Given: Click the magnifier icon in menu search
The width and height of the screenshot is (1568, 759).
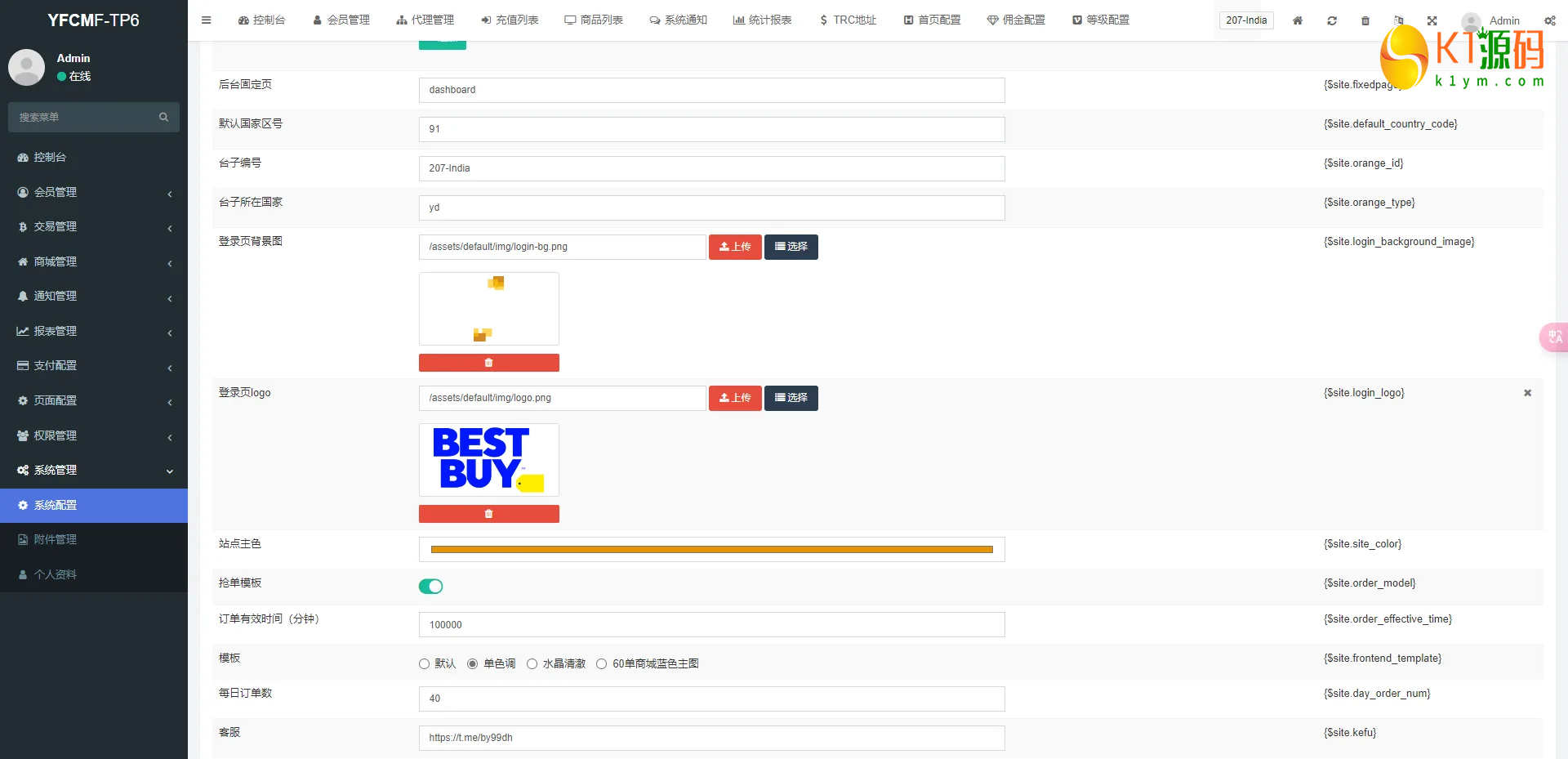Looking at the screenshot, I should point(163,117).
